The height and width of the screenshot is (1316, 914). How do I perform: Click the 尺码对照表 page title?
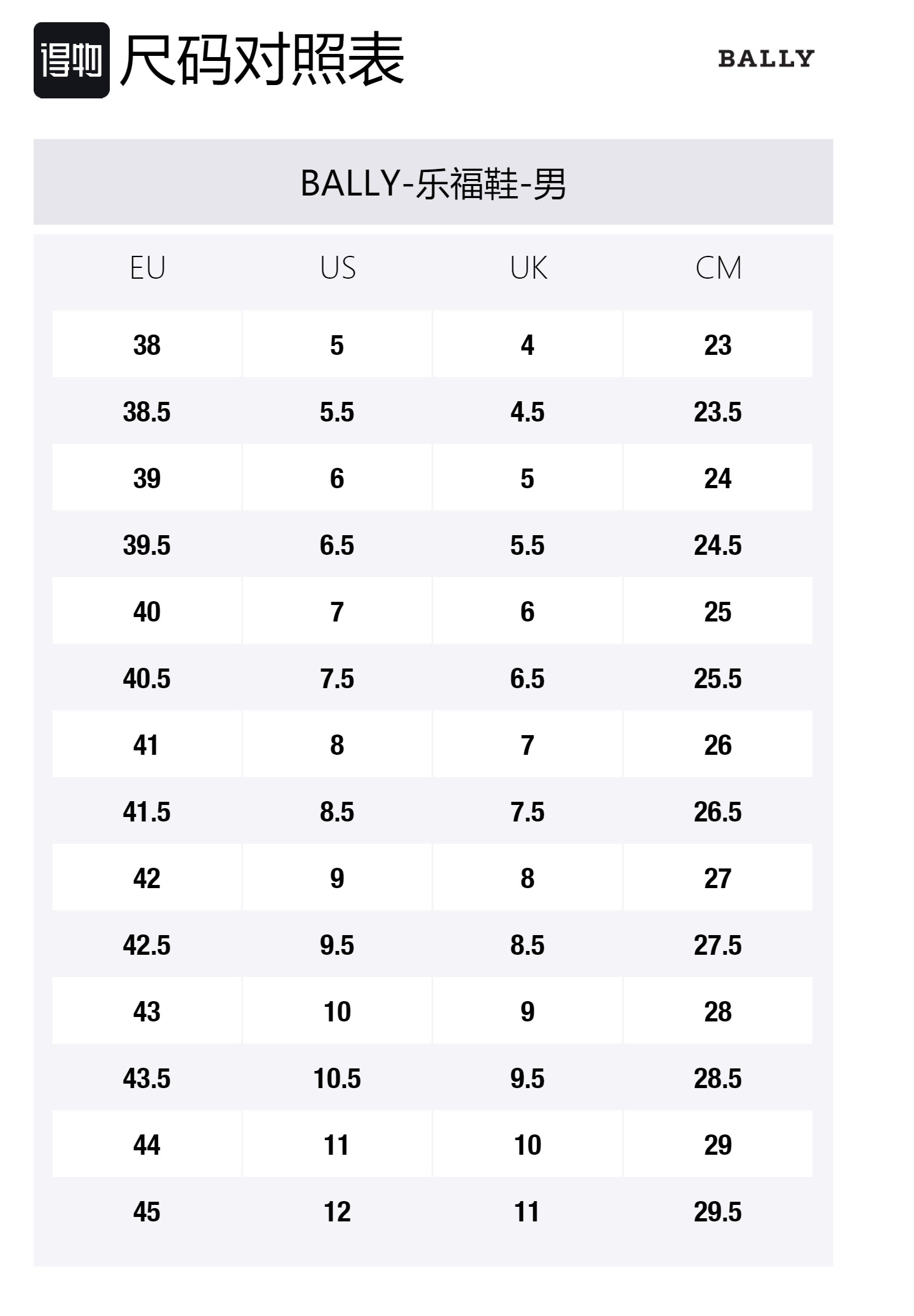(262, 60)
